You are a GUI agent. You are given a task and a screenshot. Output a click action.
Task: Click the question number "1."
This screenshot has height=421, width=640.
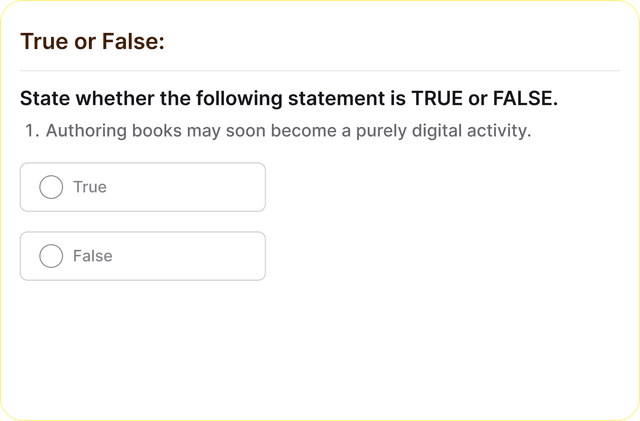click(30, 131)
